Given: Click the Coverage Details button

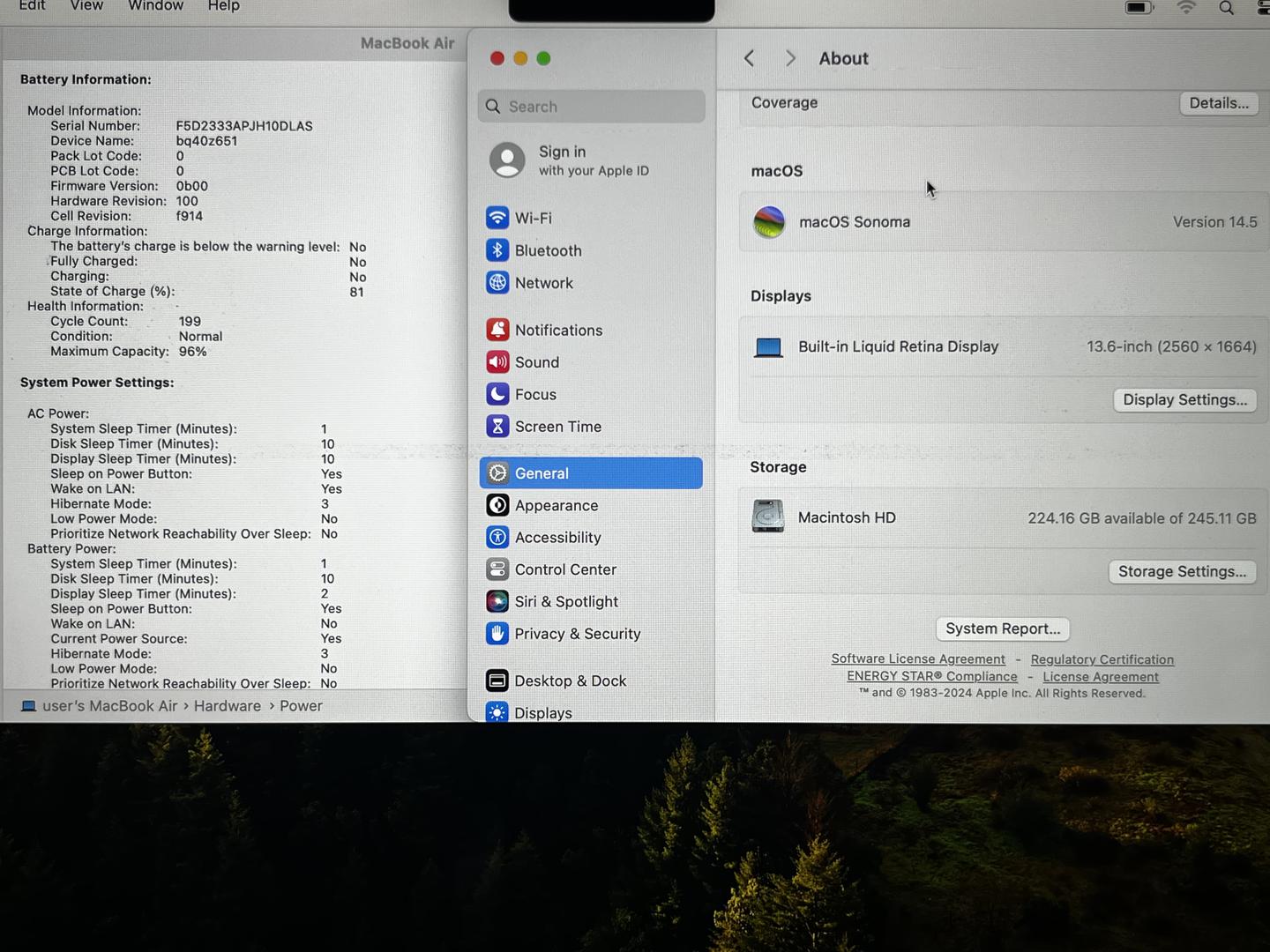Looking at the screenshot, I should click(x=1219, y=103).
